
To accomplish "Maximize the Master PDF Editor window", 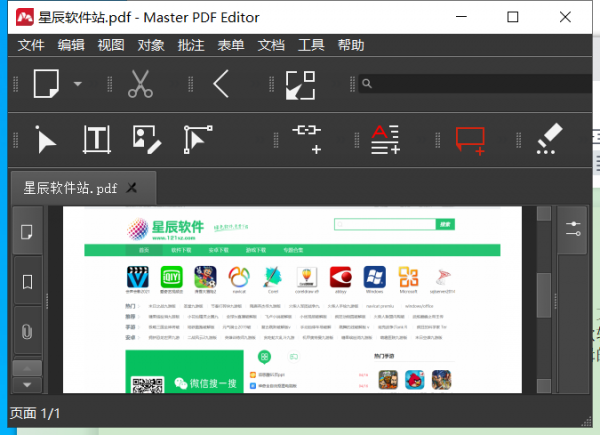I will (x=512, y=17).
